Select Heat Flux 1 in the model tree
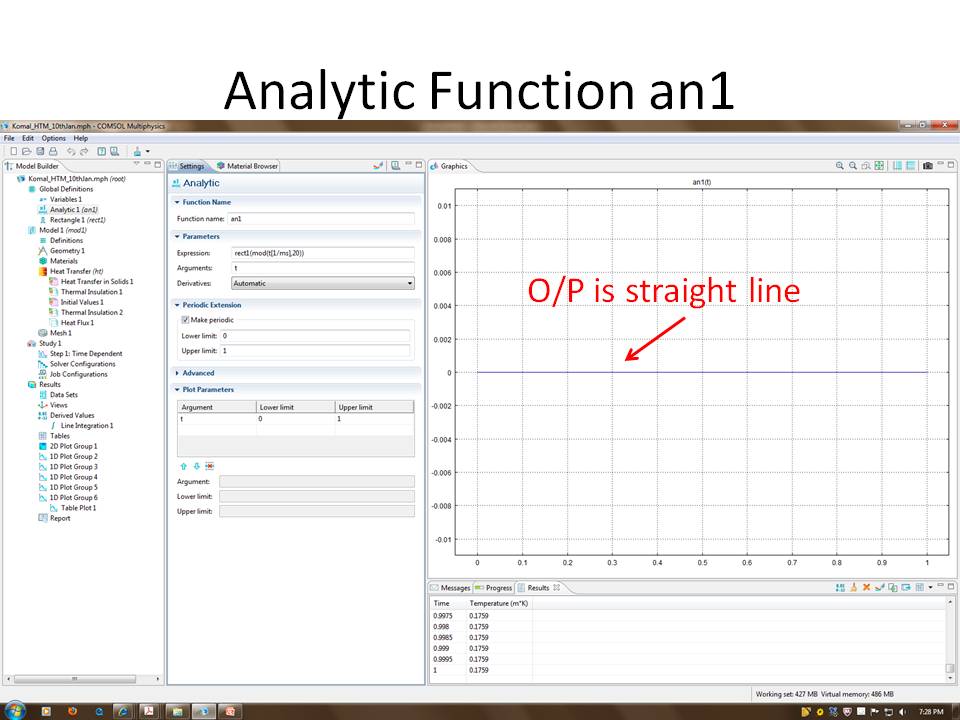This screenshot has width=960, height=720. pyautogui.click(x=76, y=323)
